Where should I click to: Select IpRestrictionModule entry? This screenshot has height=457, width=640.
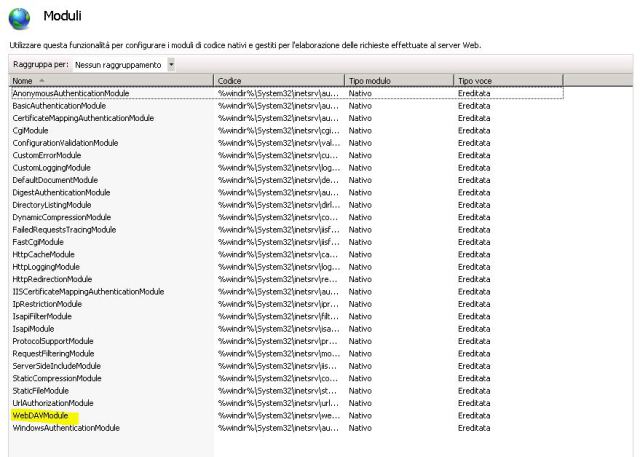(x=47, y=304)
